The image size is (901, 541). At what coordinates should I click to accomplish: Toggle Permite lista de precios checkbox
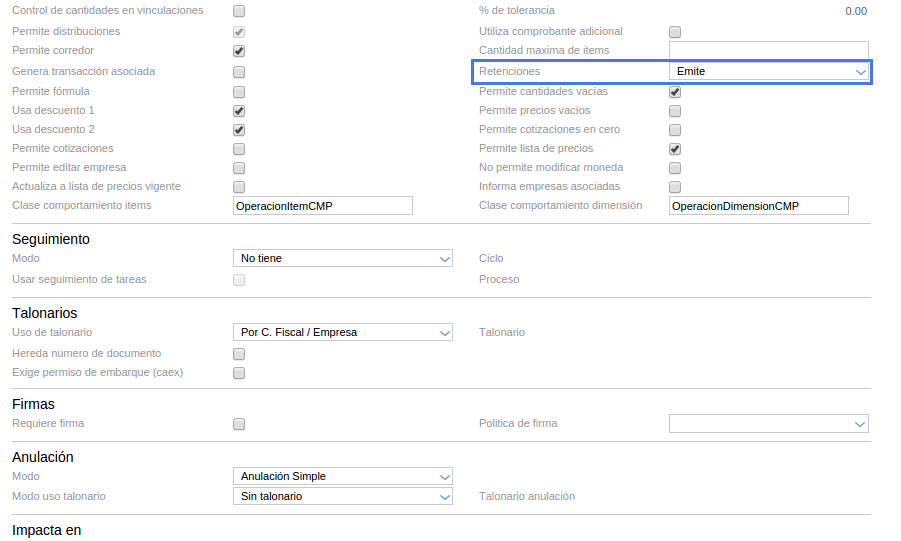pyautogui.click(x=675, y=149)
